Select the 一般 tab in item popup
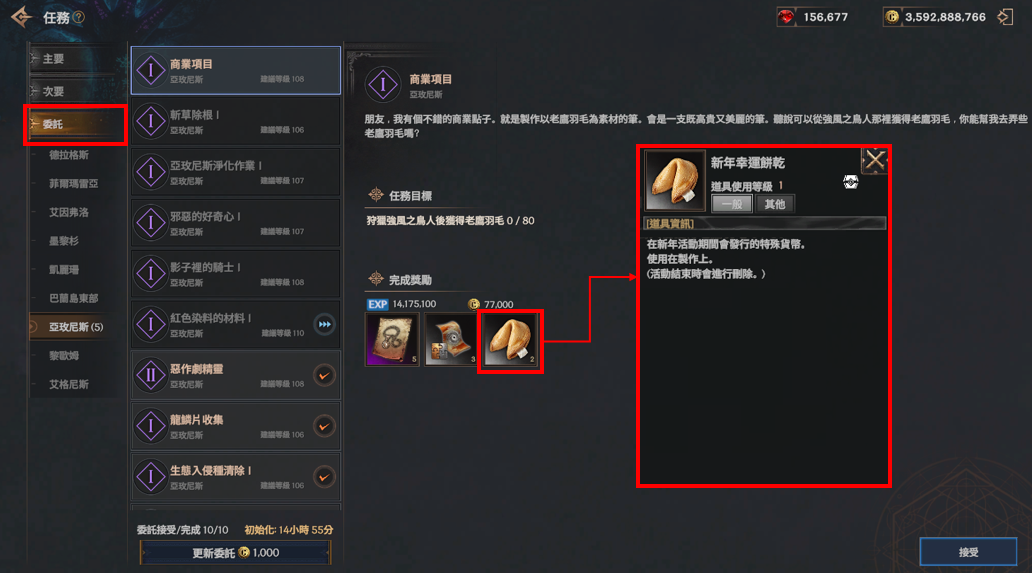This screenshot has width=1032, height=573. 732,204
